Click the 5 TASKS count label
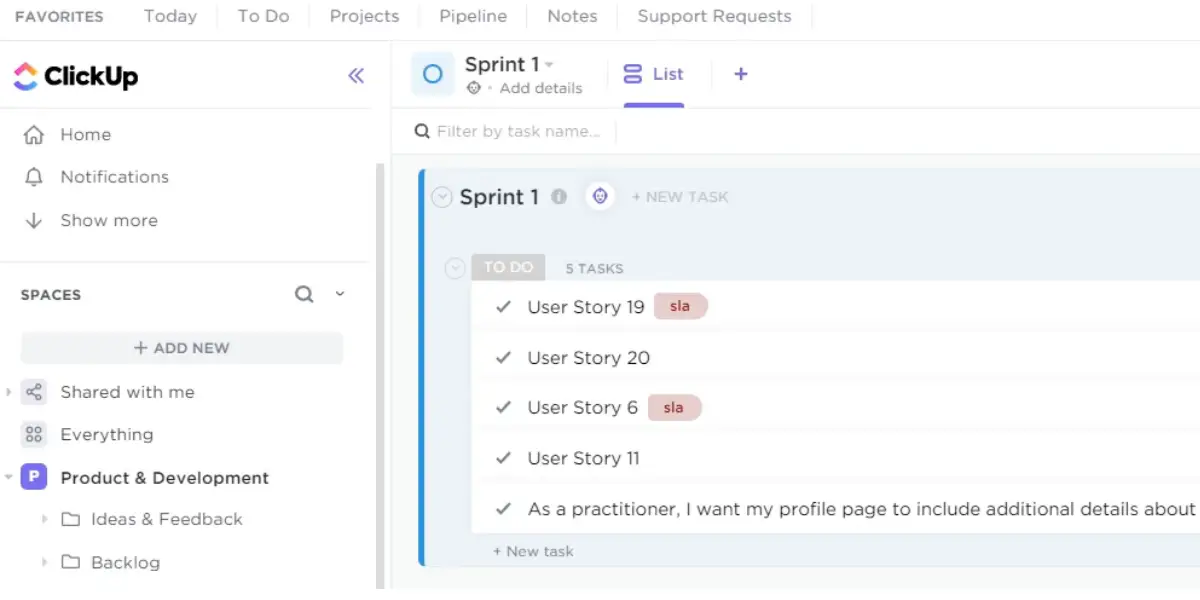Image resolution: width=1200 pixels, height=600 pixels. click(x=594, y=268)
